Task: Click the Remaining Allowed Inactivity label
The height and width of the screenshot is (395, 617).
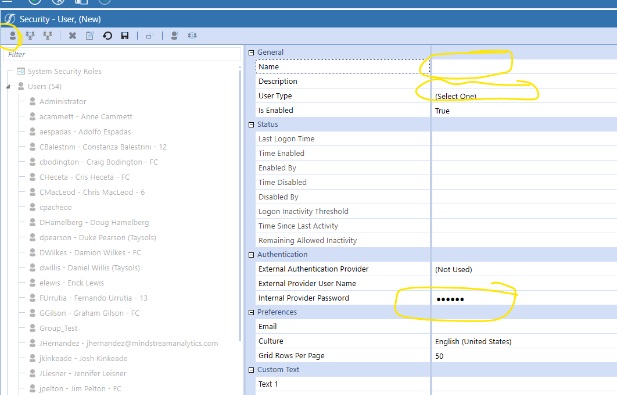Action: pyautogui.click(x=308, y=240)
